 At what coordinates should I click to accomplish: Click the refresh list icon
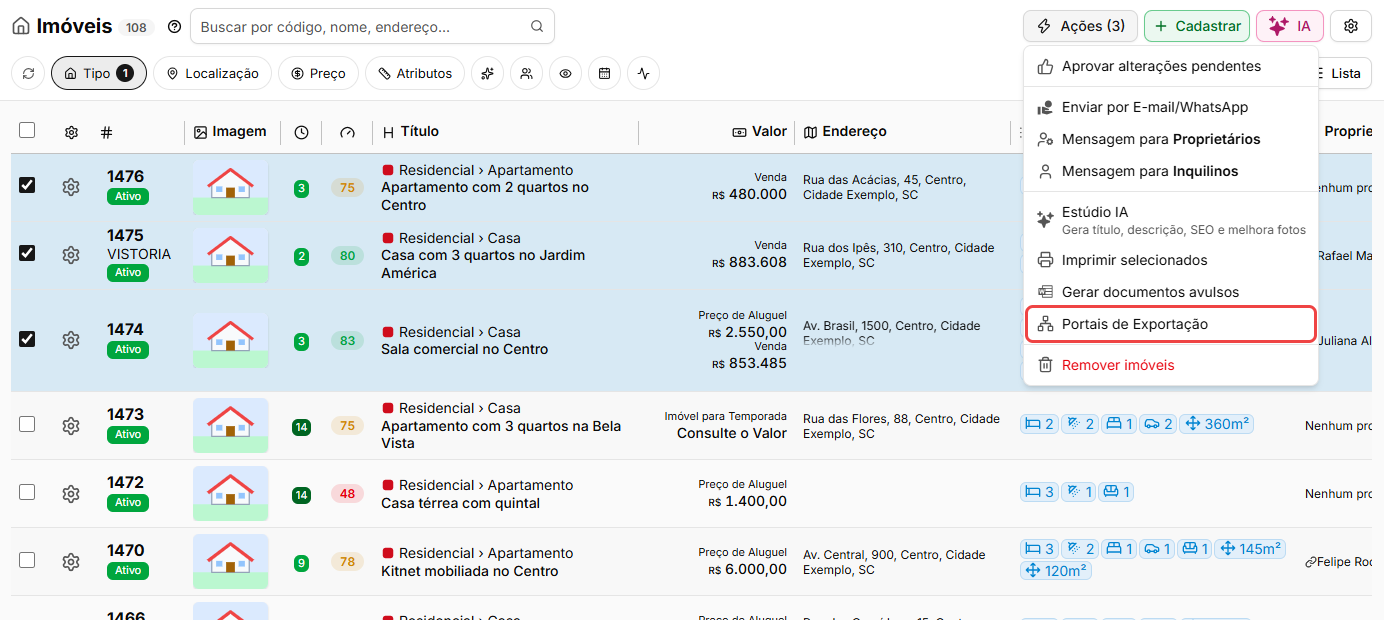tap(28, 73)
